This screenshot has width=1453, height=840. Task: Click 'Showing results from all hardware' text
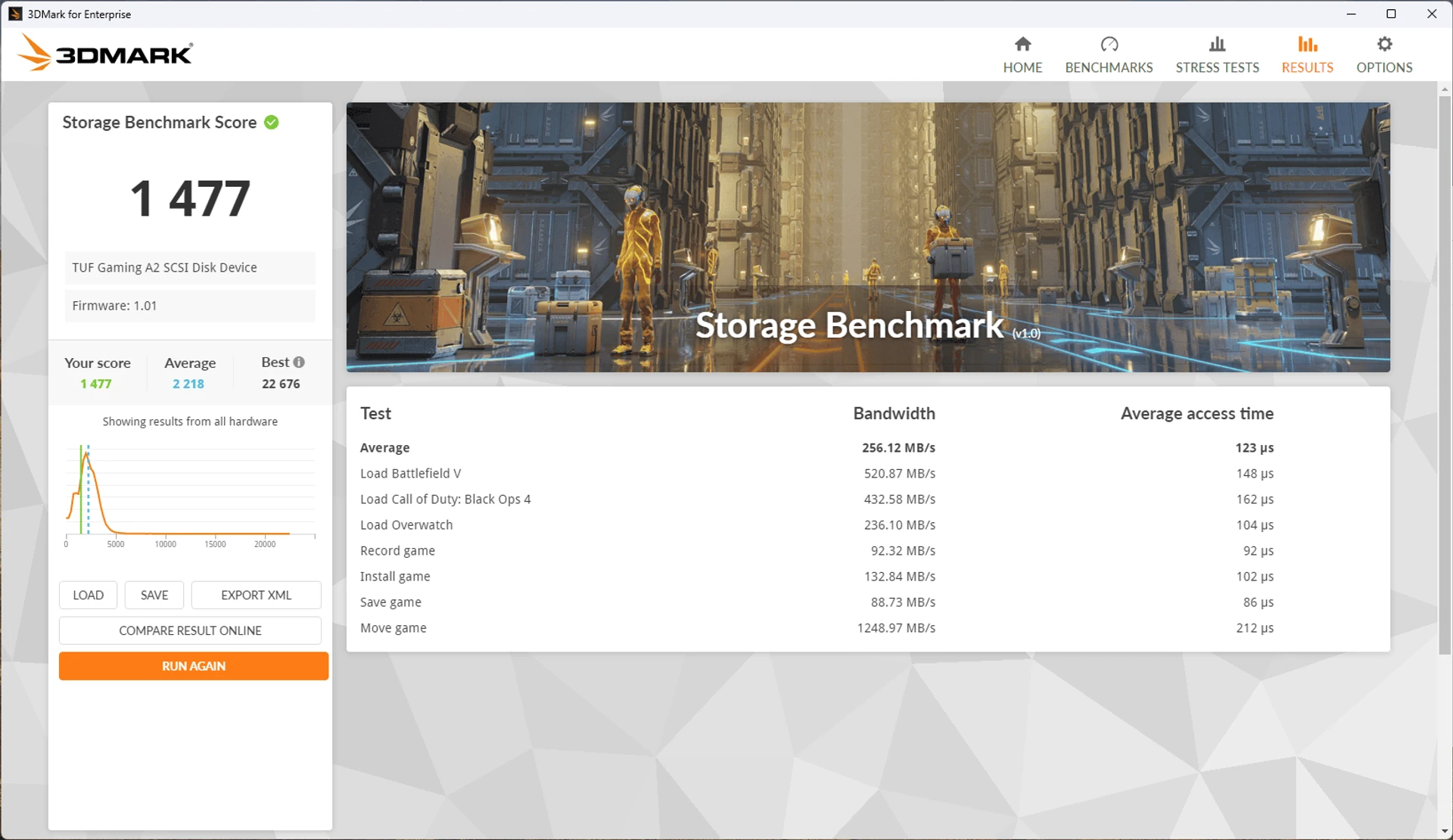point(190,422)
